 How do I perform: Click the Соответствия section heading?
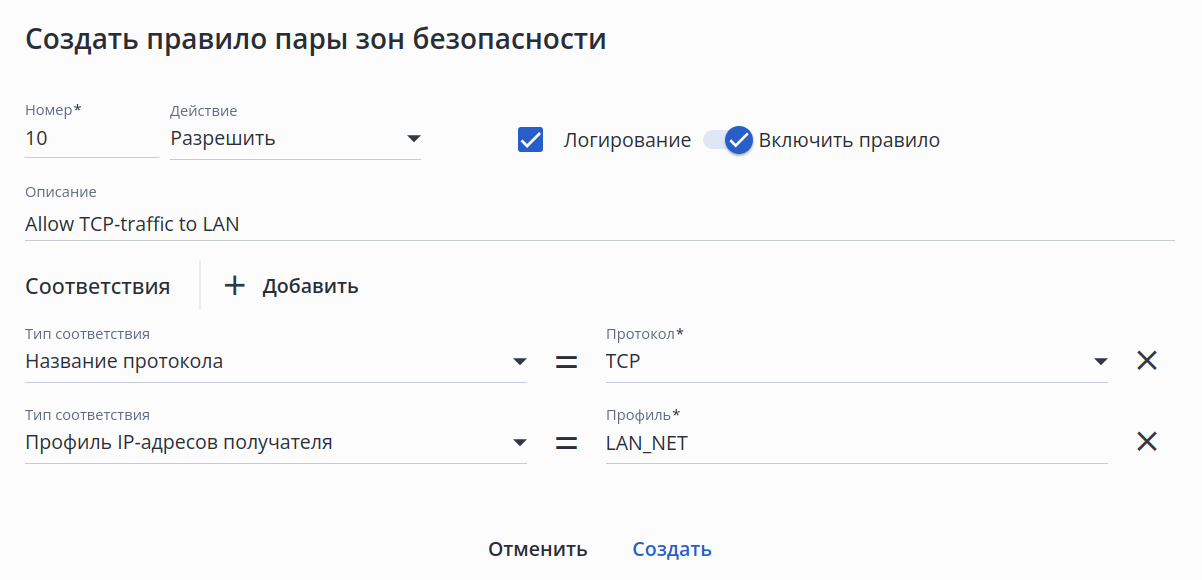click(98, 287)
